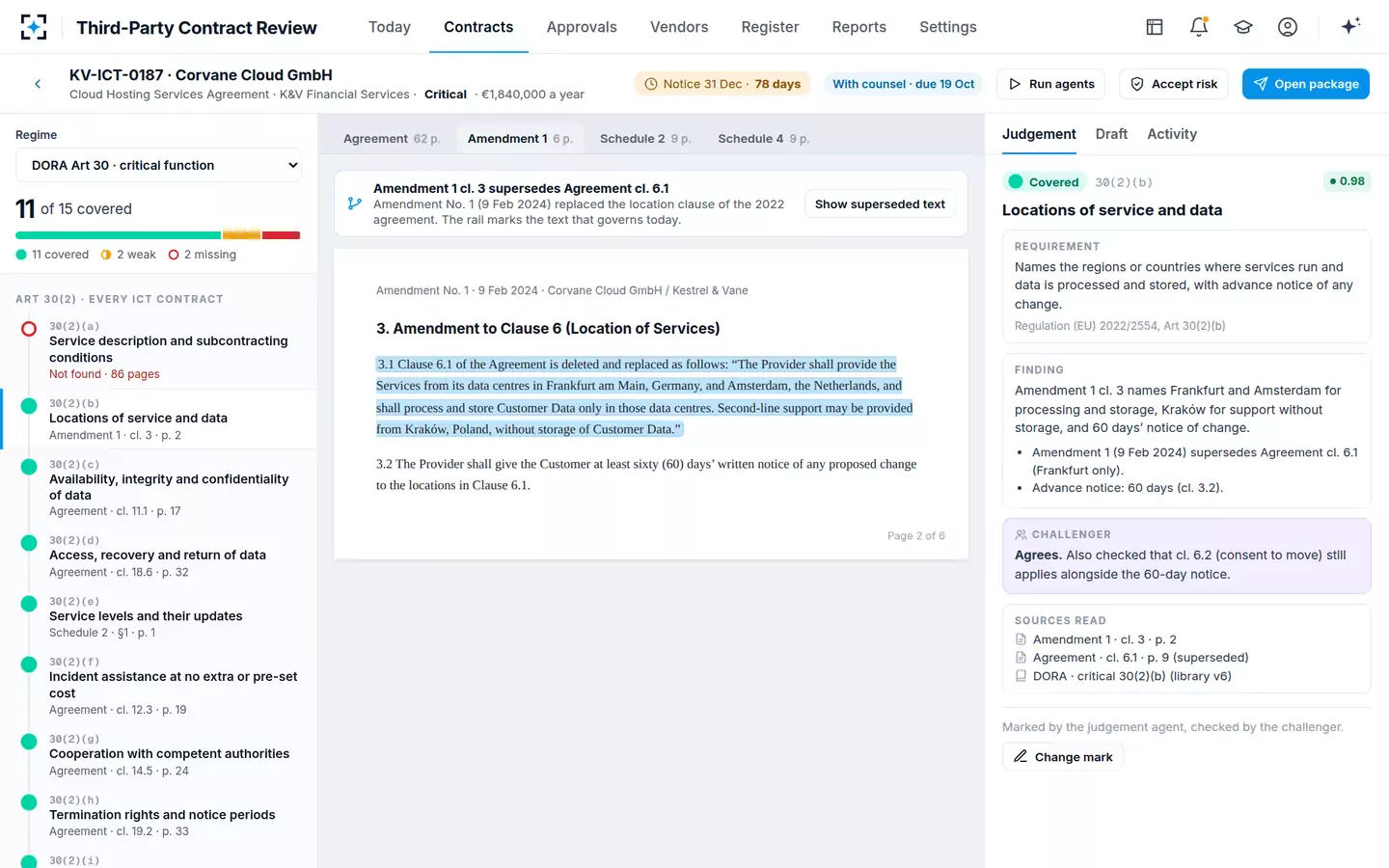Viewport: 1389px width, 868px height.
Task: Open the Regime dropdown
Action: [158, 166]
